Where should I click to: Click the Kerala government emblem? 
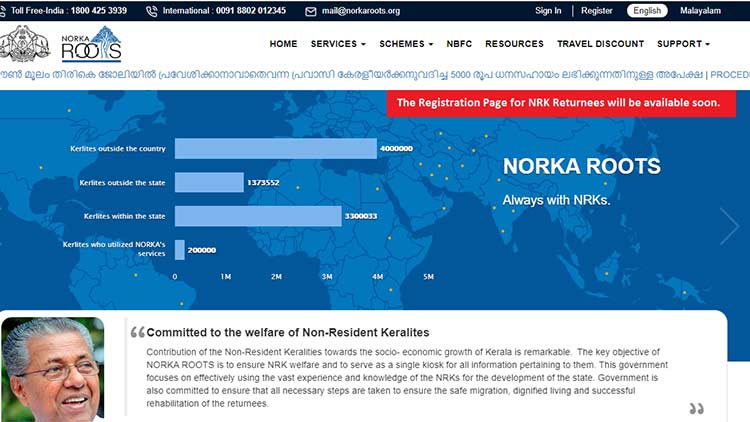click(x=25, y=44)
